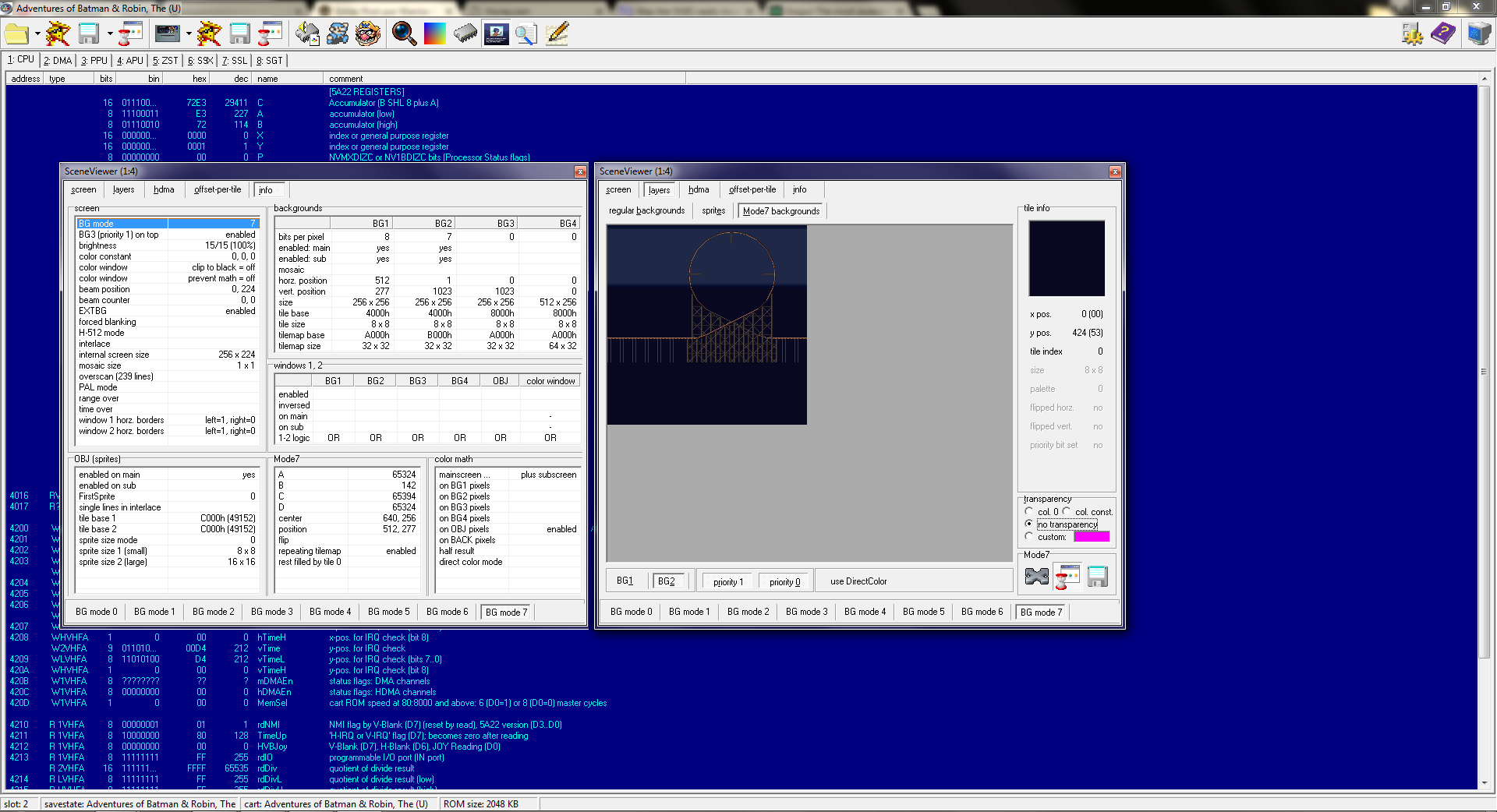This screenshot has height=812, width=1497.
Task: Click the blue Mario sprite icon
Action: point(338,34)
